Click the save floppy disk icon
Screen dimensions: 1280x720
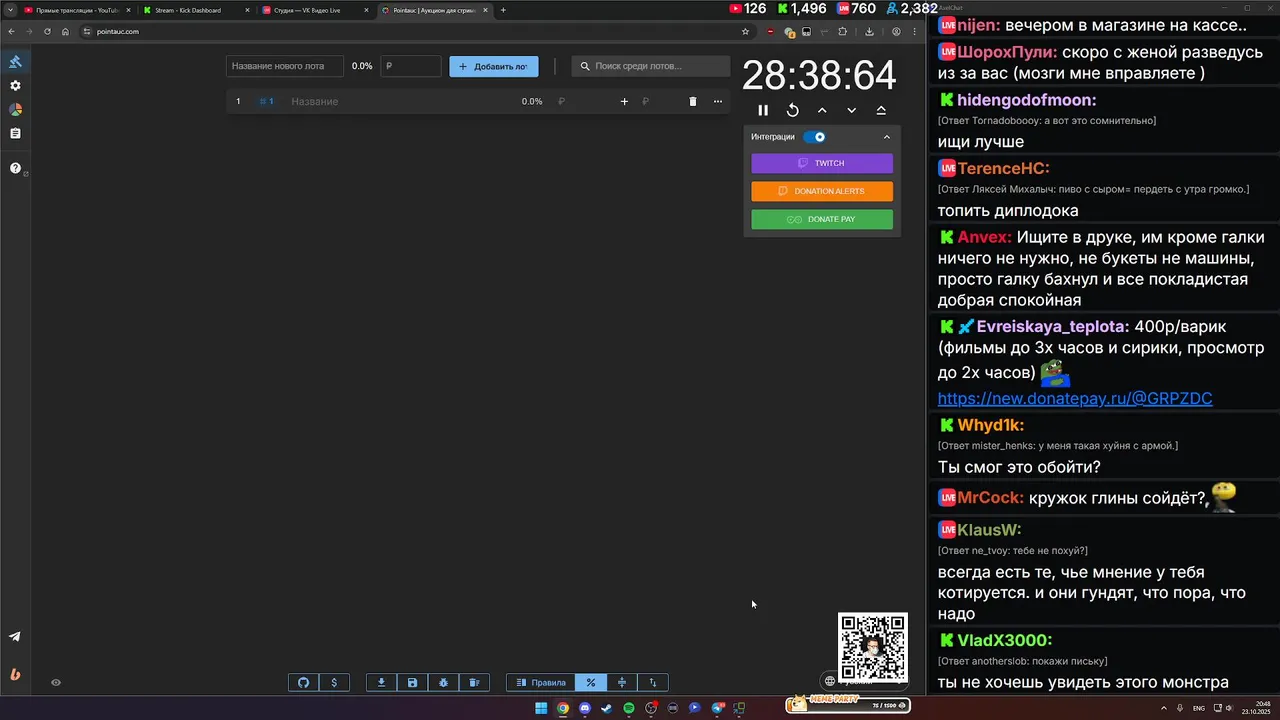pyautogui.click(x=412, y=682)
